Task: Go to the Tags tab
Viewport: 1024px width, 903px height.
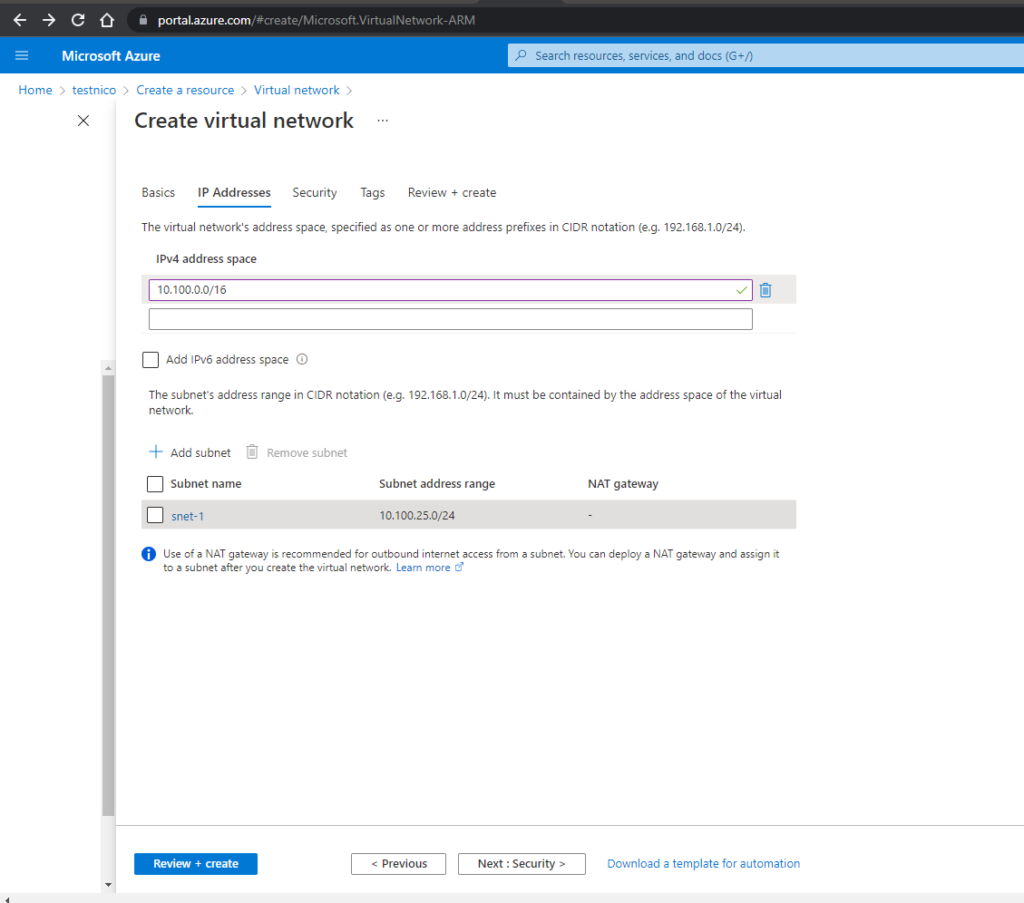Action: (372, 193)
